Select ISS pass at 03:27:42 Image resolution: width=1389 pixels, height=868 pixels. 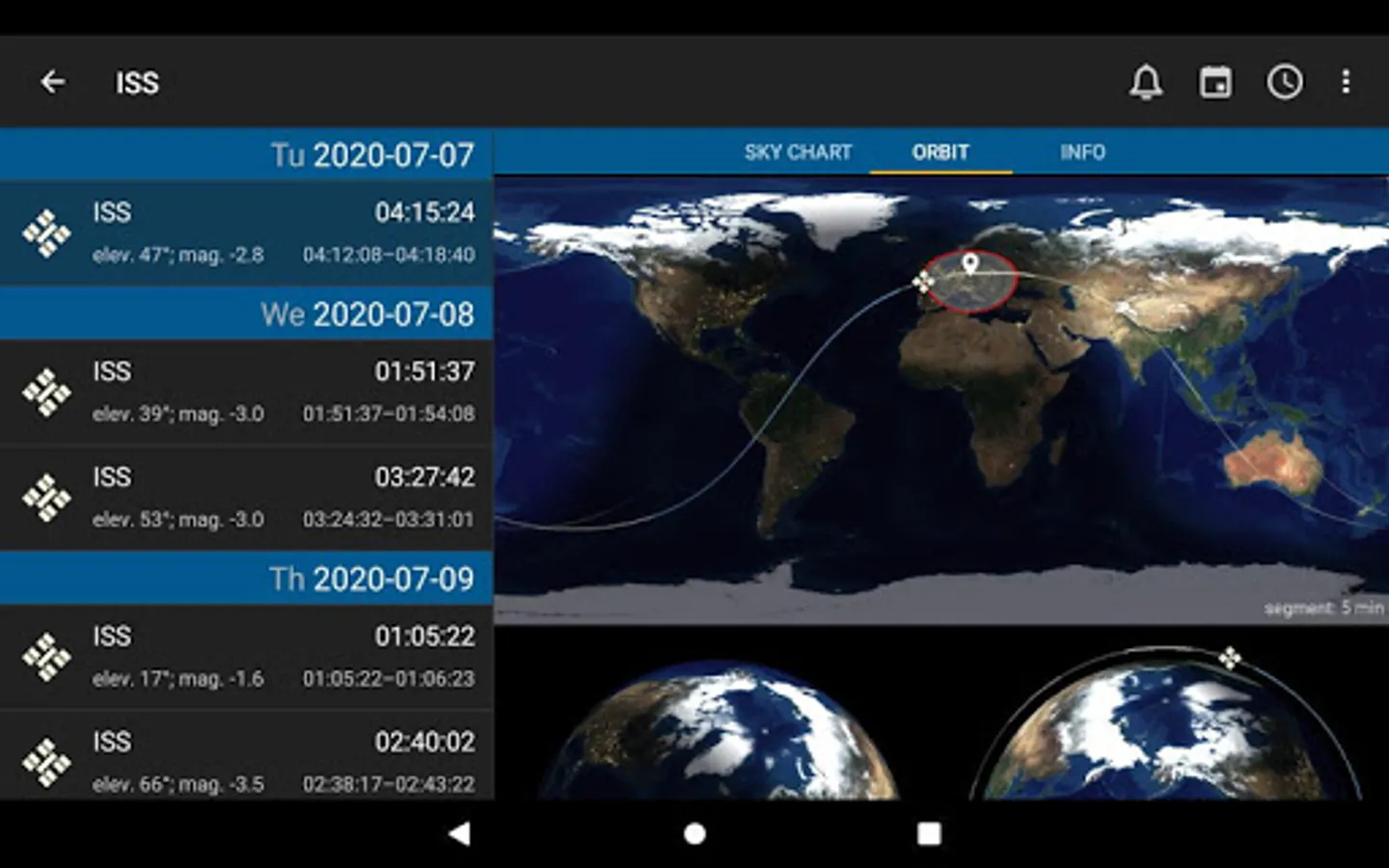coord(247,498)
